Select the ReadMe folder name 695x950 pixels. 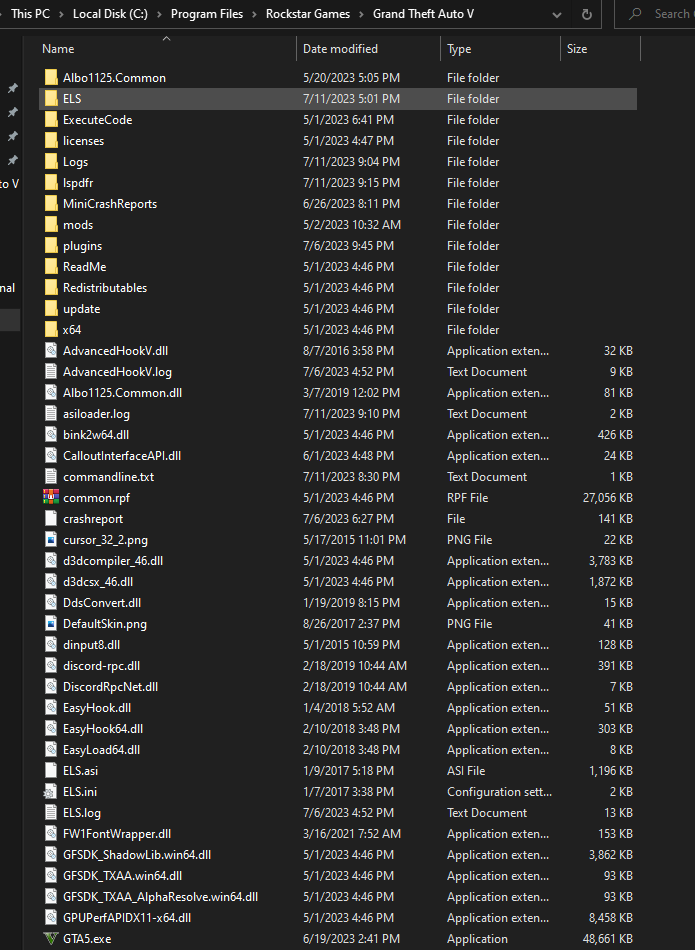pyautogui.click(x=85, y=267)
